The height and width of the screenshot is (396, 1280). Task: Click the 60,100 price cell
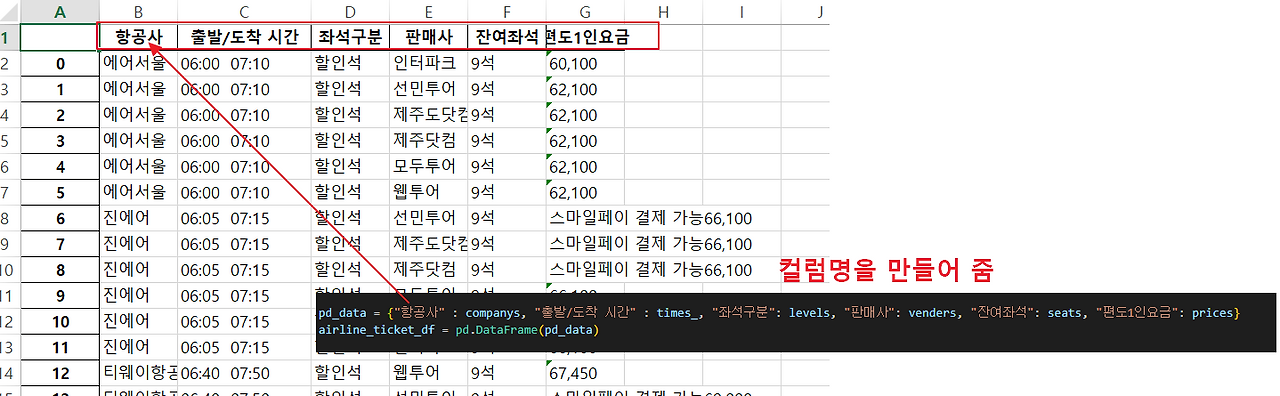[x=585, y=64]
